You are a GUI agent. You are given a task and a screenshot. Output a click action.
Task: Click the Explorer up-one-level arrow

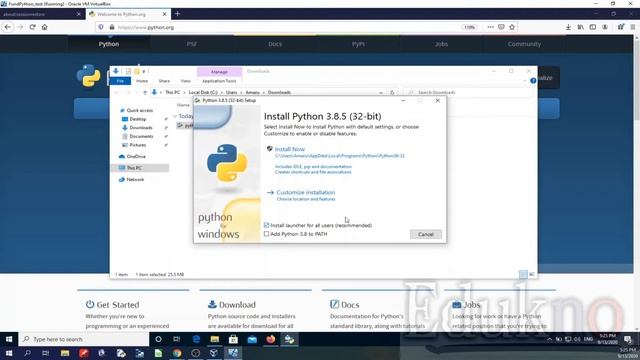[x=144, y=93]
